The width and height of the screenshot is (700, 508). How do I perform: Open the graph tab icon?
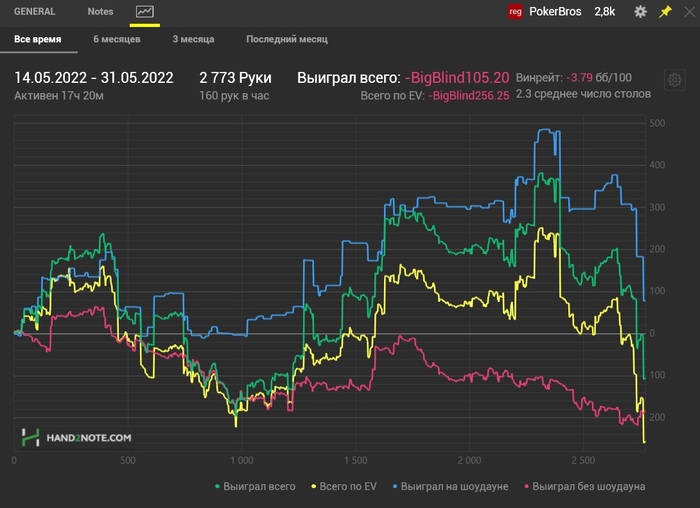coord(145,12)
